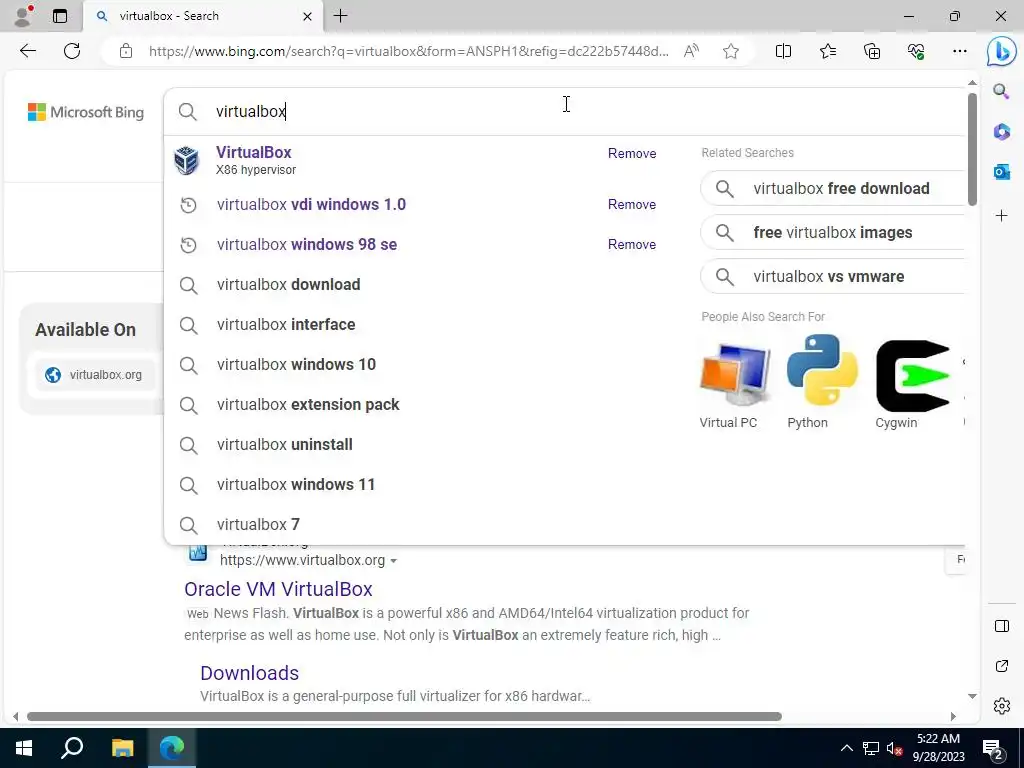Choose virtualbox download suggestion
The image size is (1024, 768).
point(288,285)
